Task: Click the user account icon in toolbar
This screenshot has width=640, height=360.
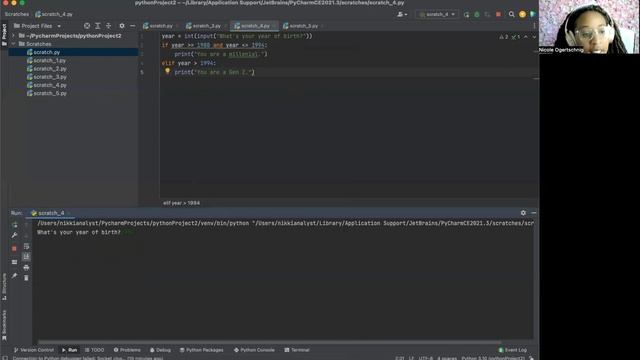Action: [402, 14]
